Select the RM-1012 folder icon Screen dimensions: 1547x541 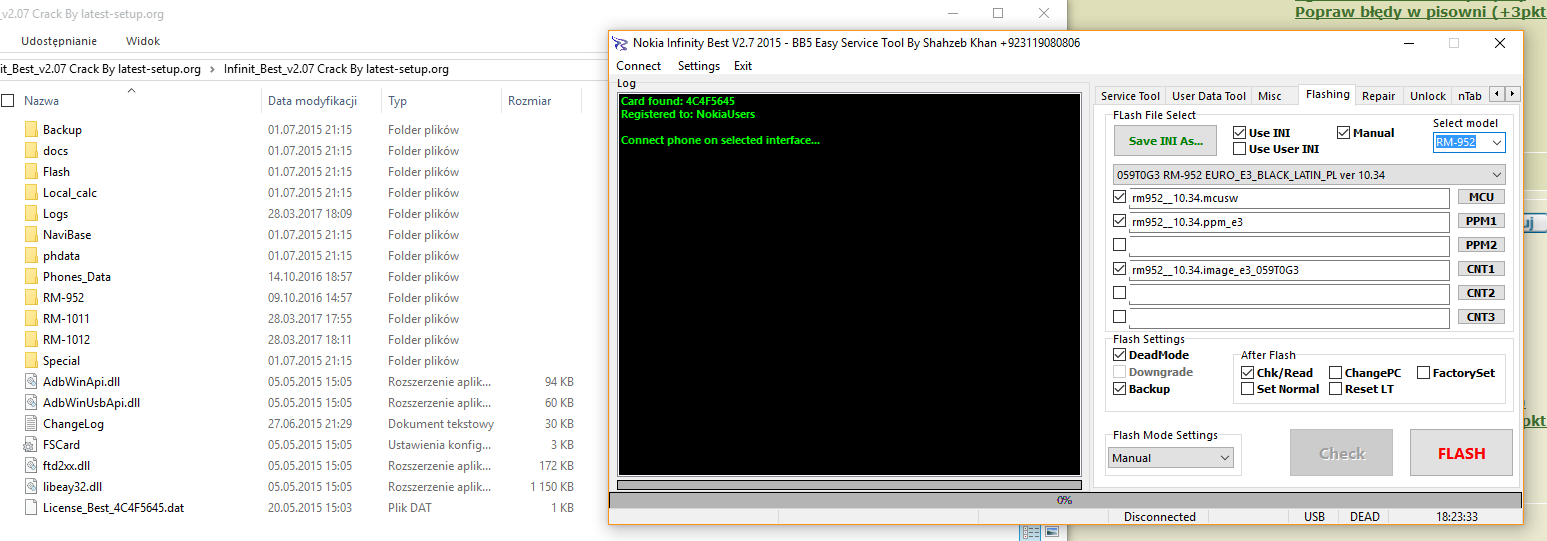(x=31, y=339)
